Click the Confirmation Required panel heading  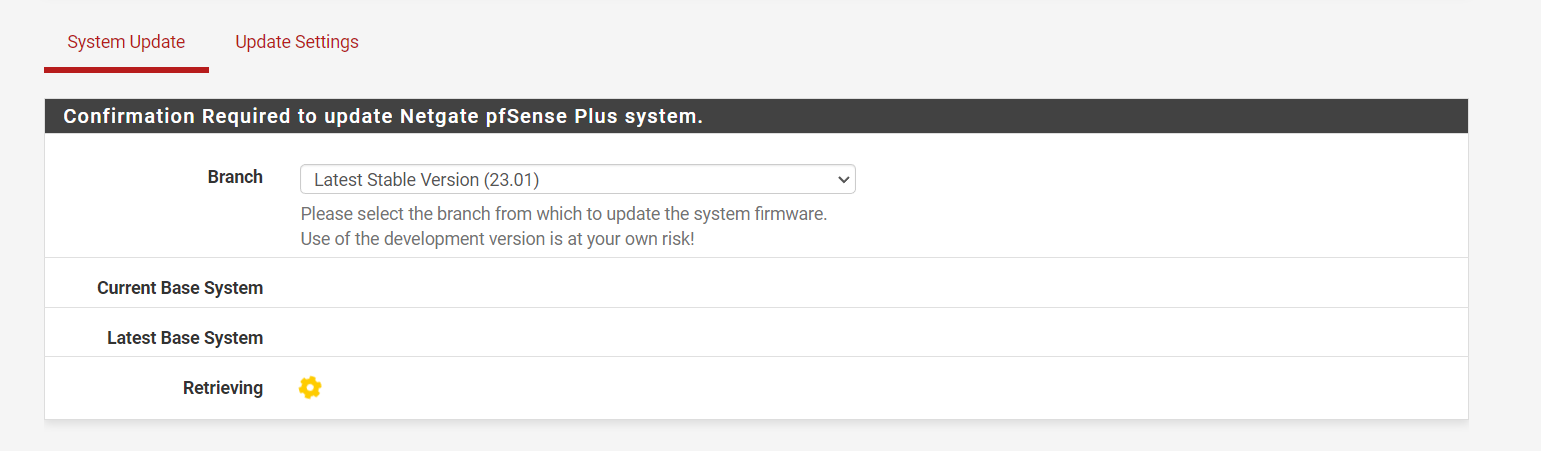pyautogui.click(x=756, y=116)
